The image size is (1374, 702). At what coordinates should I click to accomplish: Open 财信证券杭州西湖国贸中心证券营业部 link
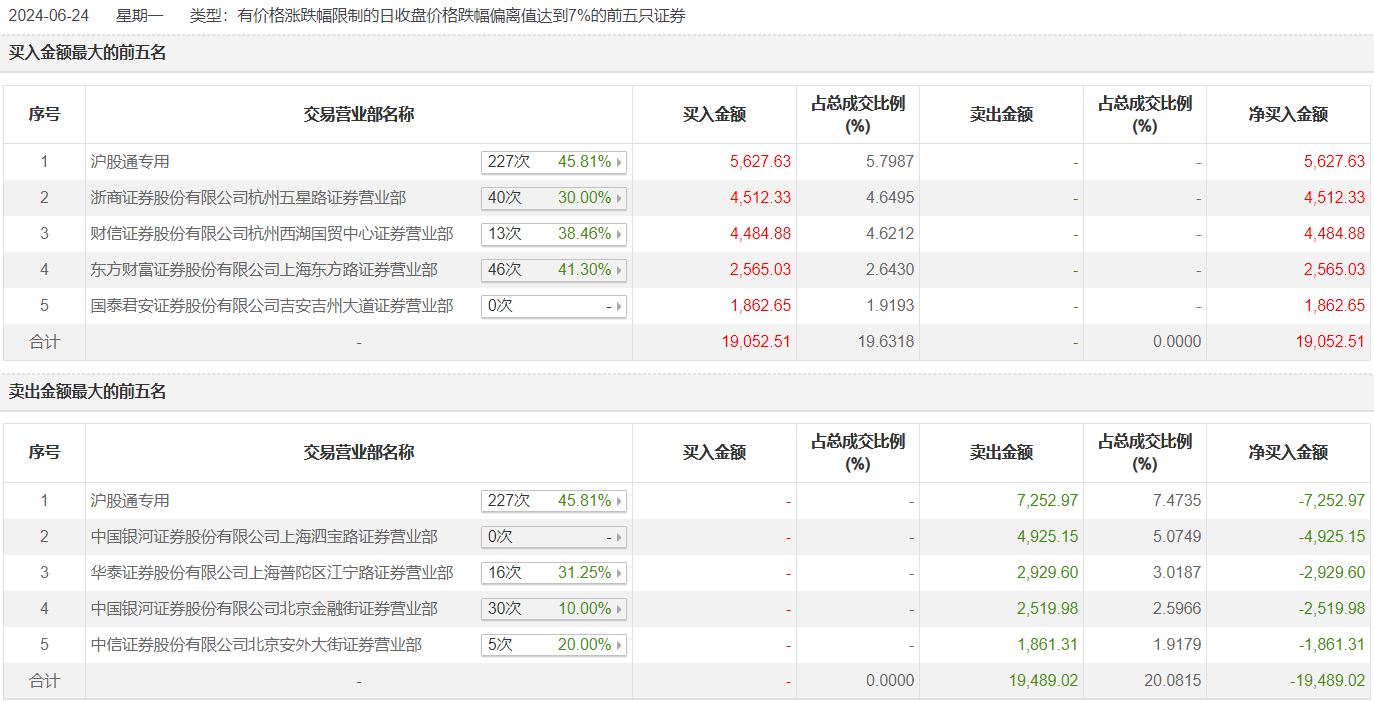click(x=272, y=234)
